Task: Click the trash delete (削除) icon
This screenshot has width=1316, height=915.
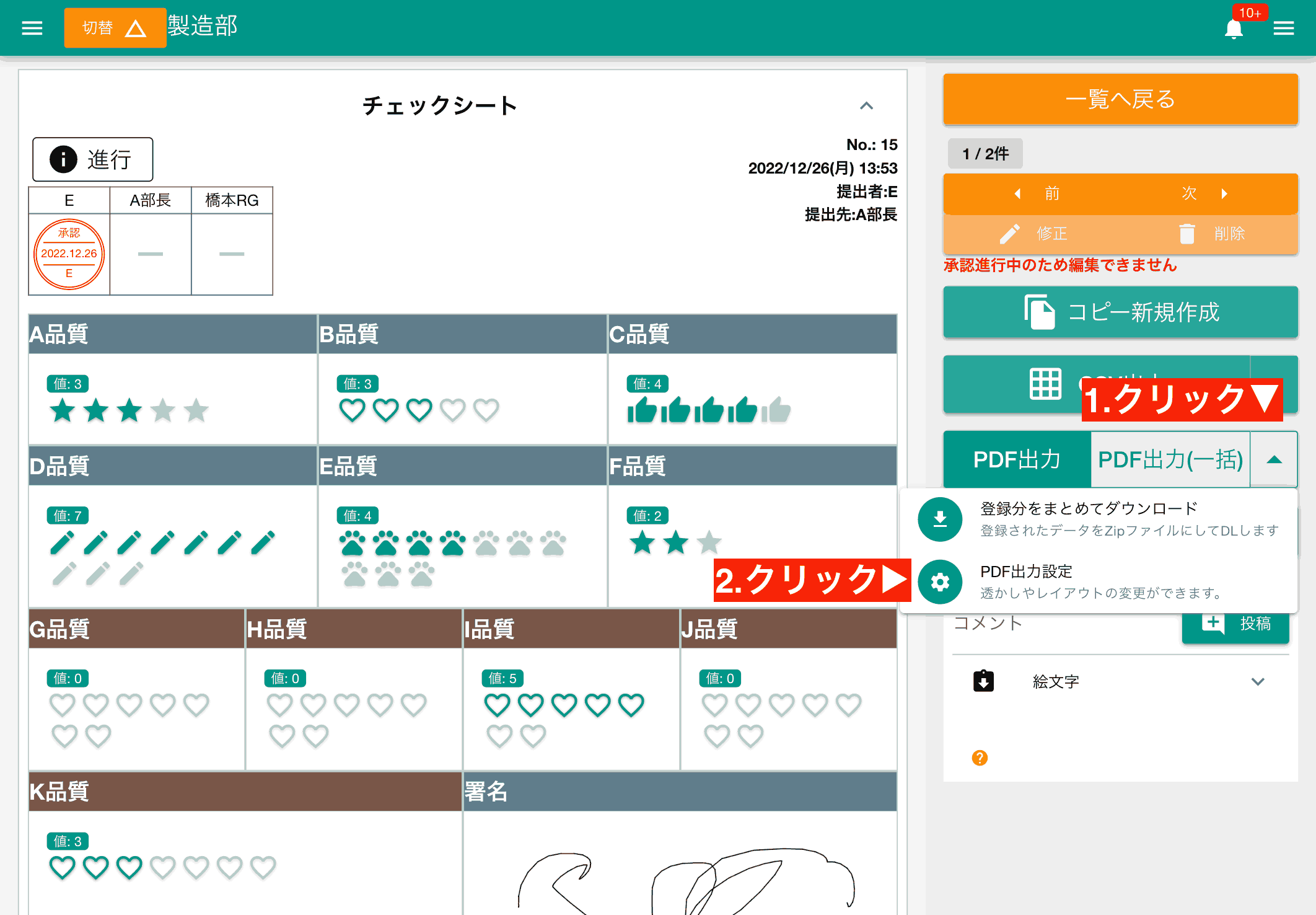Action: click(1188, 234)
